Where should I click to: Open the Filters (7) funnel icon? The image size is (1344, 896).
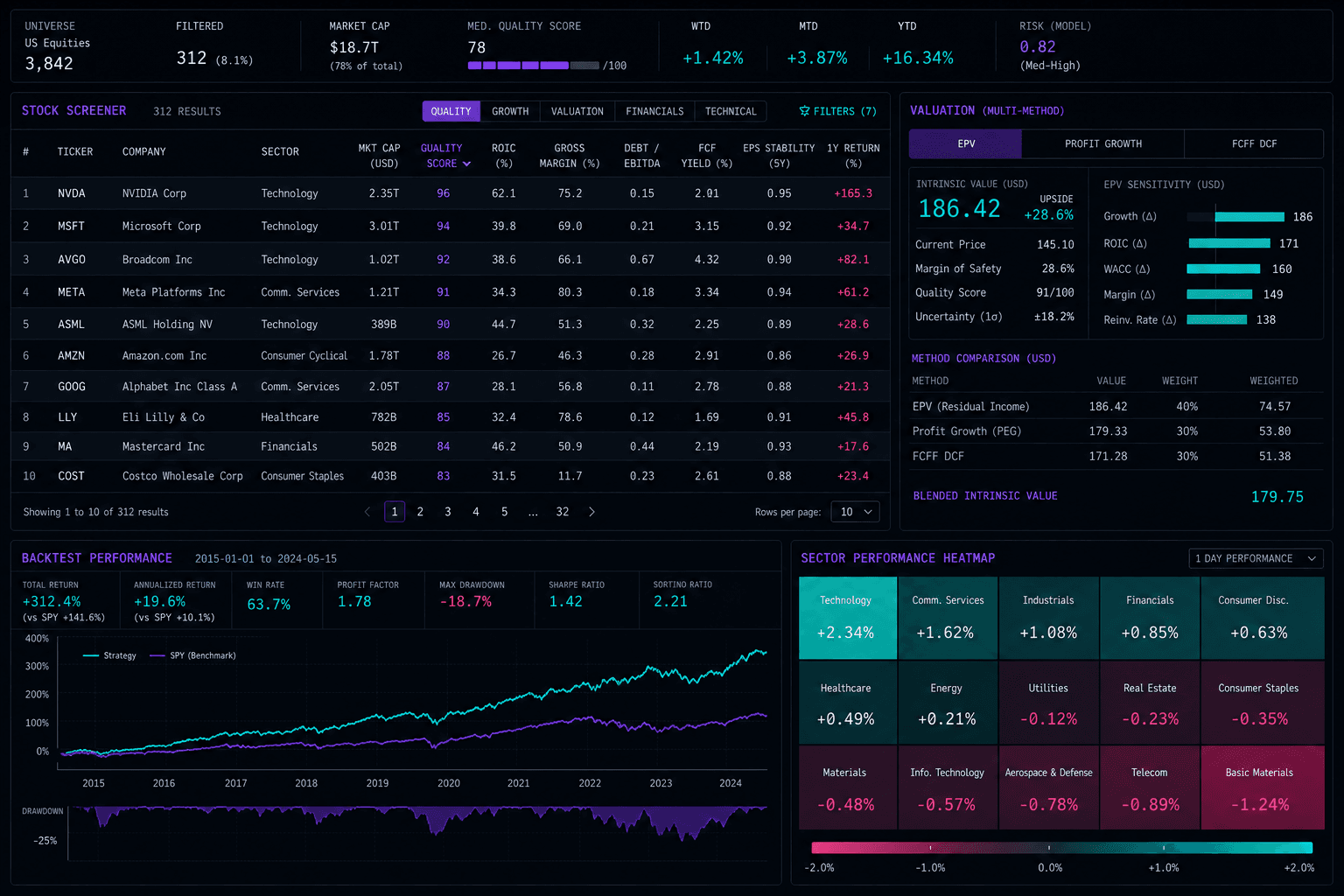pyautogui.click(x=804, y=111)
